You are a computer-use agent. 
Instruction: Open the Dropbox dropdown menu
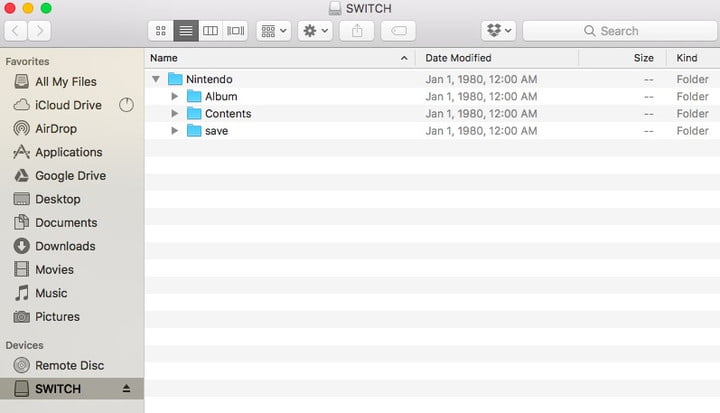(x=498, y=31)
